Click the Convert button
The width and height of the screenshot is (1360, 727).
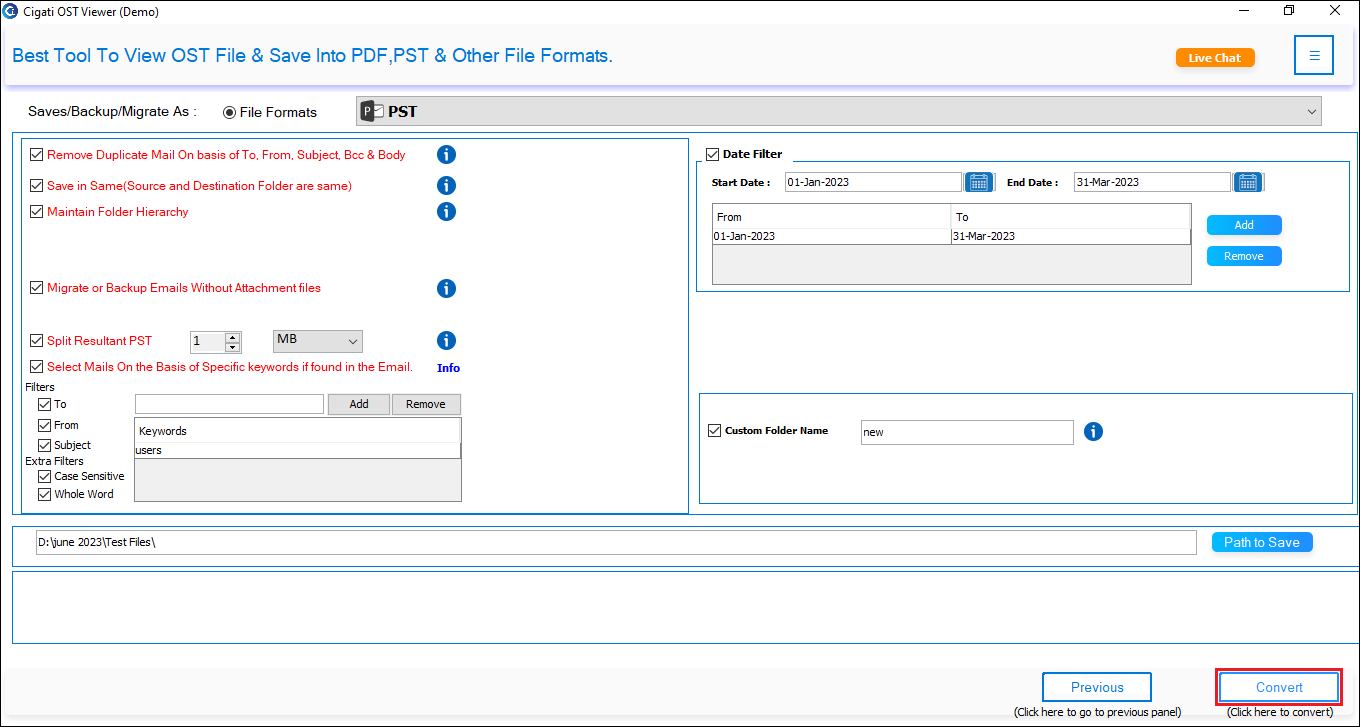tap(1279, 687)
